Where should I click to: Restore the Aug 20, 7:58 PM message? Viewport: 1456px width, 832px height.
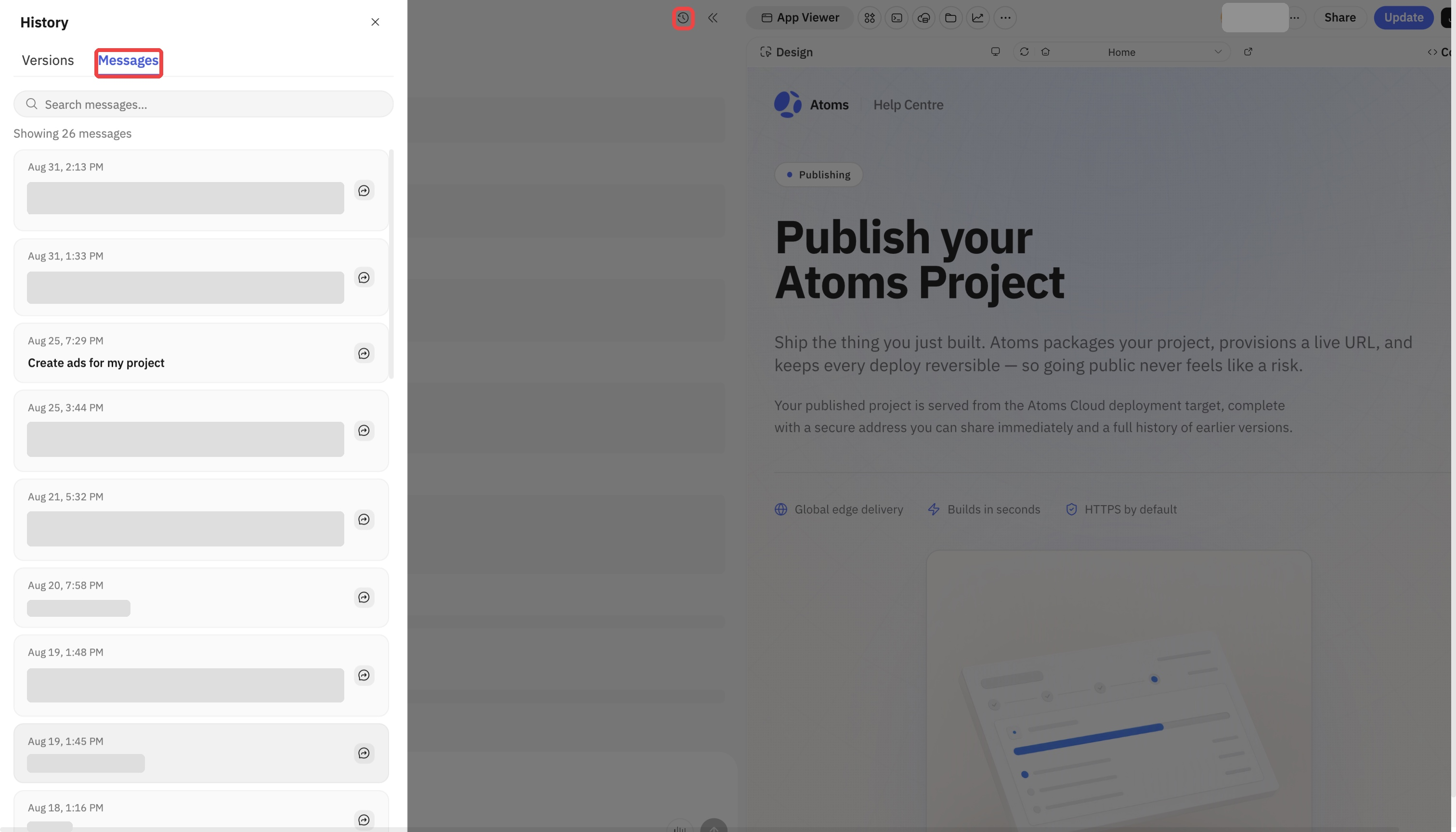tap(364, 597)
